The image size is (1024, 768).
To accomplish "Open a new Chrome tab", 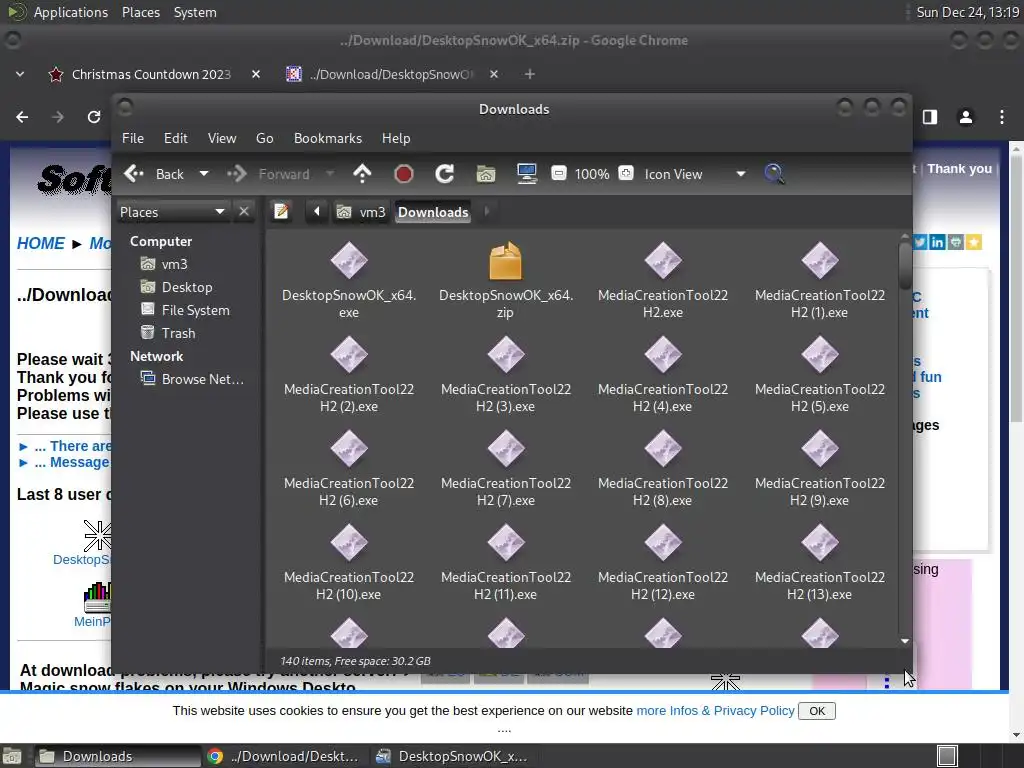I will tap(530, 74).
